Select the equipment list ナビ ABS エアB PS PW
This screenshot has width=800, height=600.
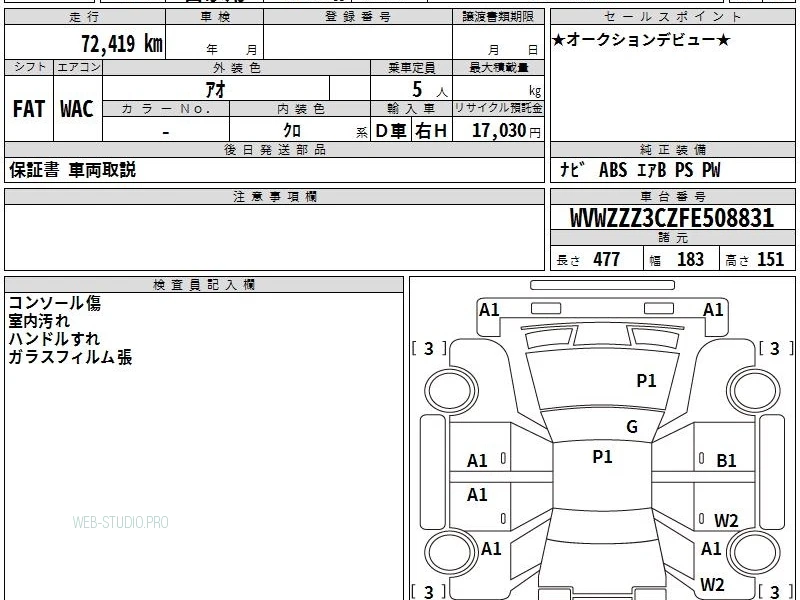(640, 170)
